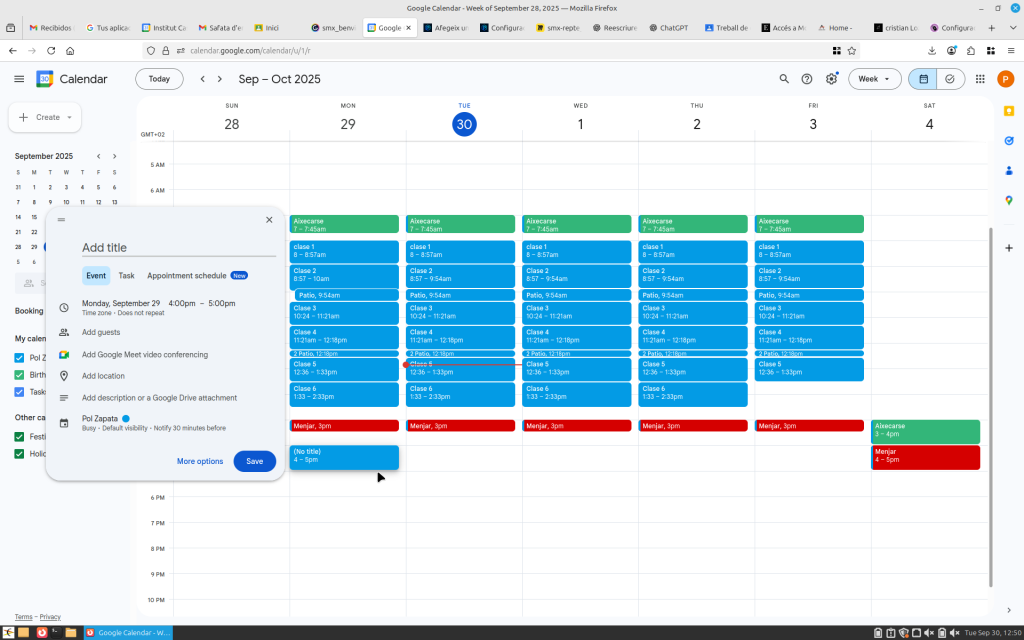Screen dimensions: 1024x640
Task: Open Google Maps in the side panel
Action: pyautogui.click(x=1009, y=200)
